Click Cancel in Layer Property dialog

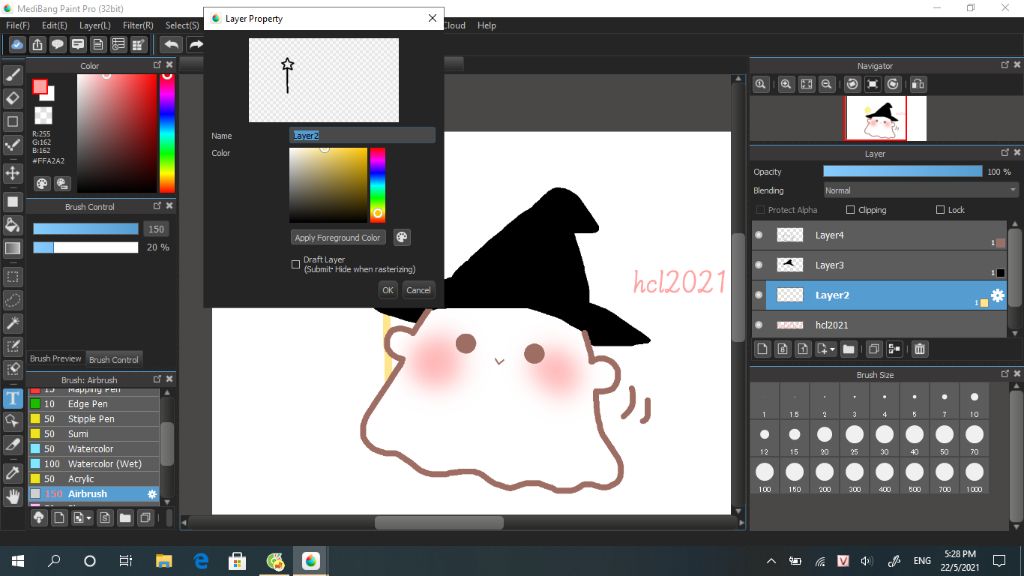click(x=418, y=290)
